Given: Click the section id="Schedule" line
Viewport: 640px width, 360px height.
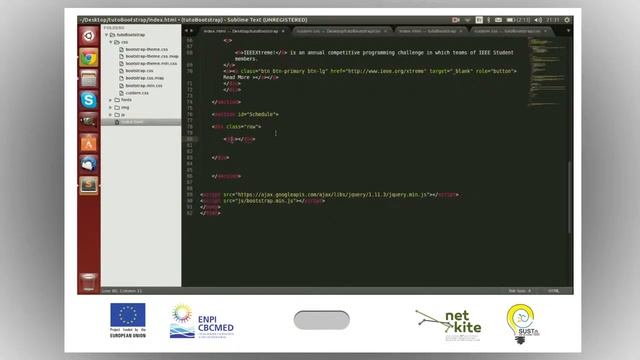Looking at the screenshot, I should [245, 114].
